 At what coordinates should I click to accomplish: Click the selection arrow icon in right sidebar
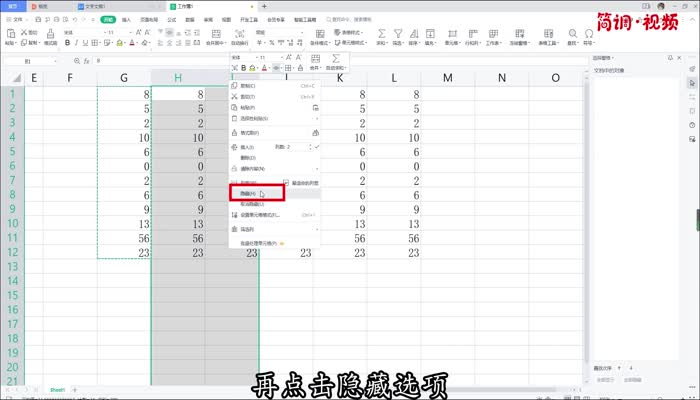point(692,84)
